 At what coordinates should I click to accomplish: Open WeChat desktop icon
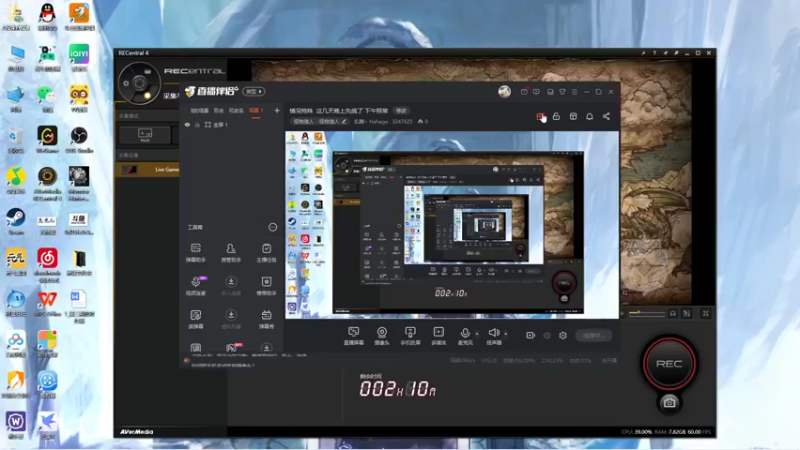47,99
